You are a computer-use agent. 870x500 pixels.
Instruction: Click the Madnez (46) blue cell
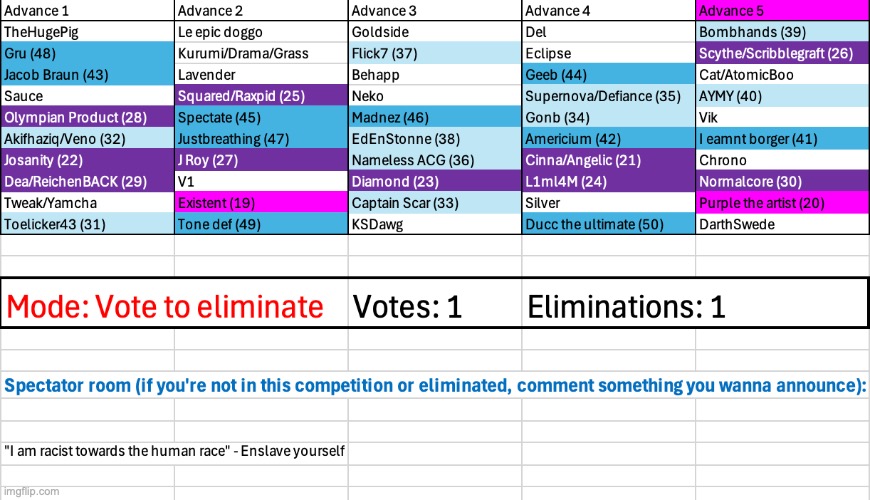(x=435, y=118)
